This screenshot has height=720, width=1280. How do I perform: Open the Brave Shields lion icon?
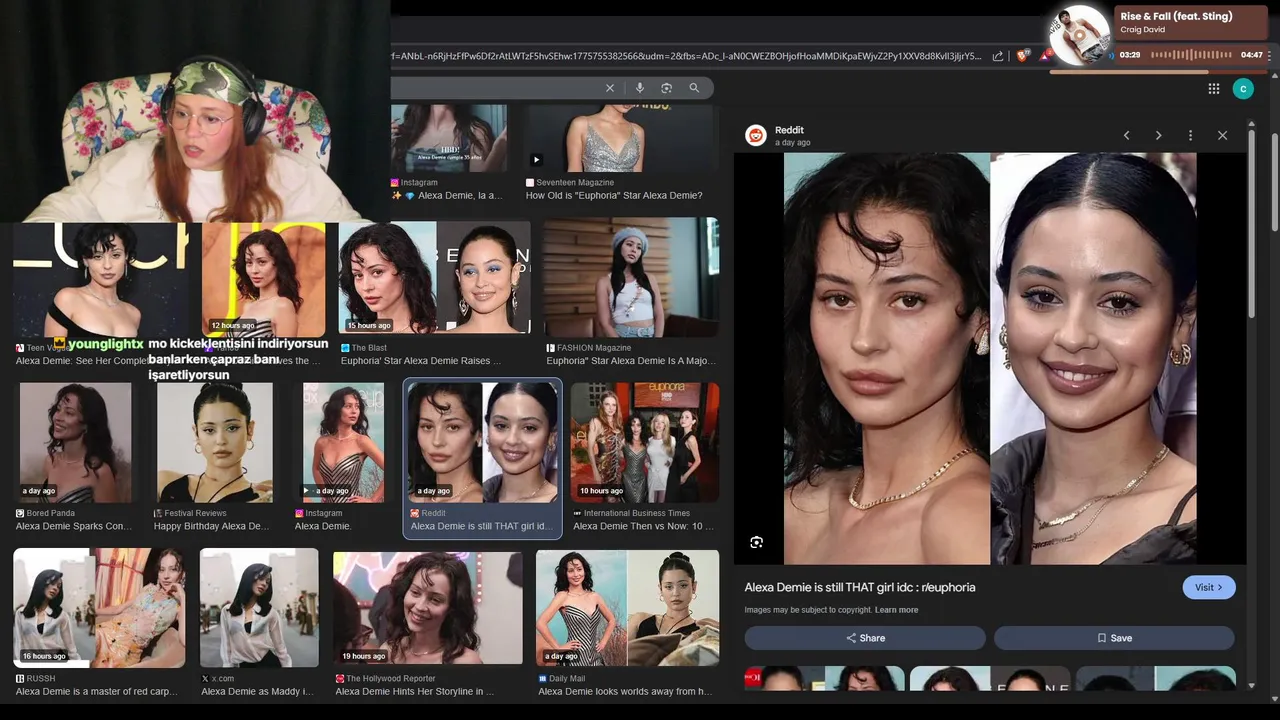click(1021, 56)
